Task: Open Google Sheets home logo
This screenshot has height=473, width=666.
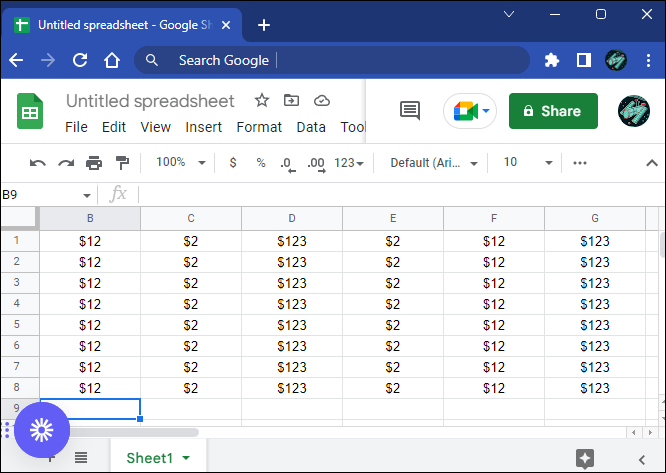Action: pos(30,111)
